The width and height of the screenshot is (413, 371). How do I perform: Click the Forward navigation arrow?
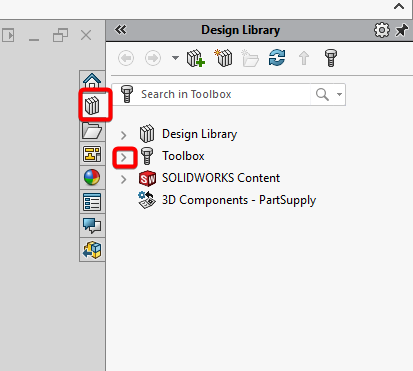click(x=153, y=58)
